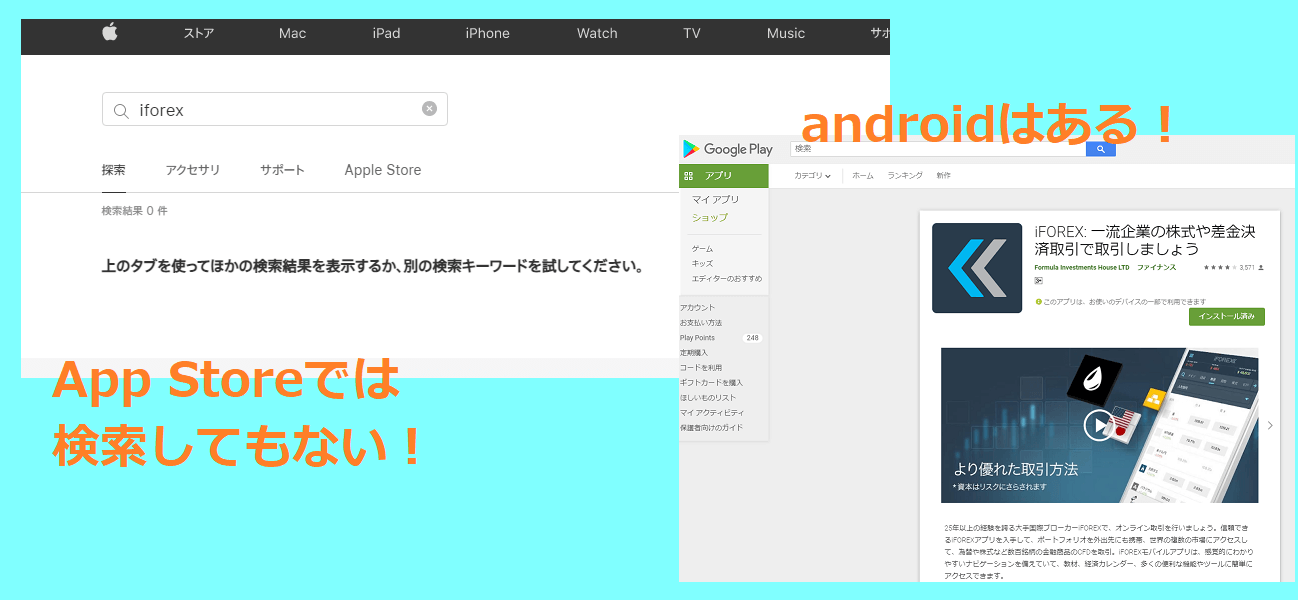Image resolution: width=1298 pixels, height=600 pixels.
Task: Open Play Points in the sidebar
Action: click(697, 338)
